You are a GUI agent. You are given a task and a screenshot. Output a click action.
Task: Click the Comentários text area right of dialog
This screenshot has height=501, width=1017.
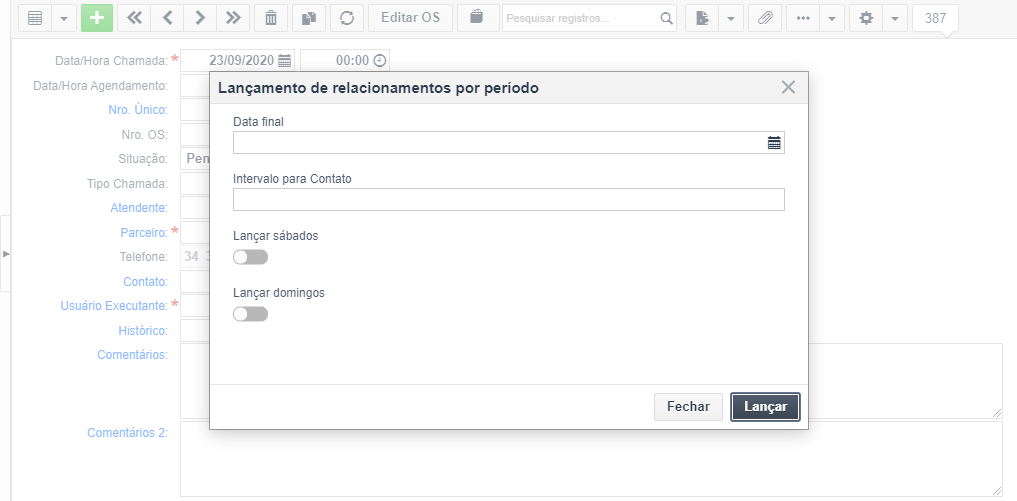click(905, 381)
